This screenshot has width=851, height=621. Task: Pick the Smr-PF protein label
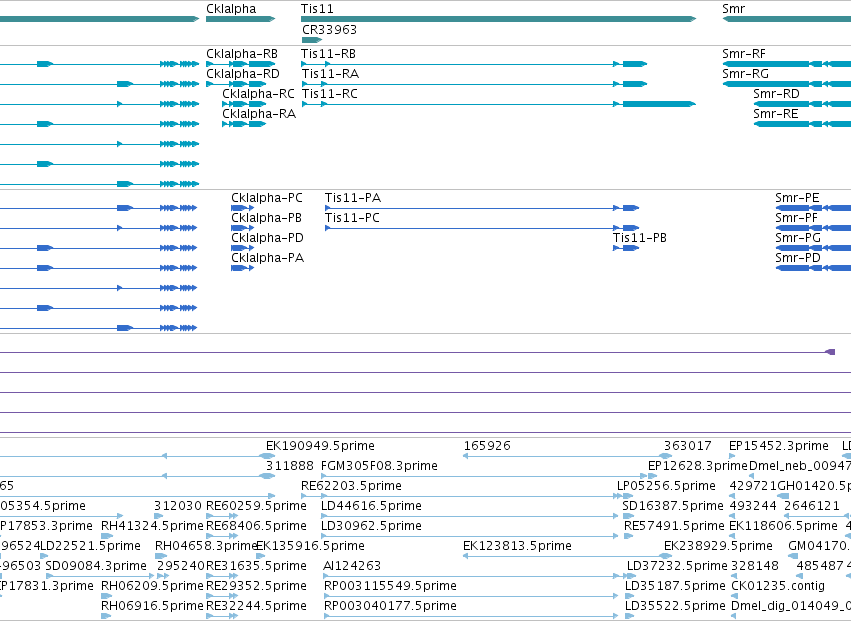pyautogui.click(x=797, y=218)
